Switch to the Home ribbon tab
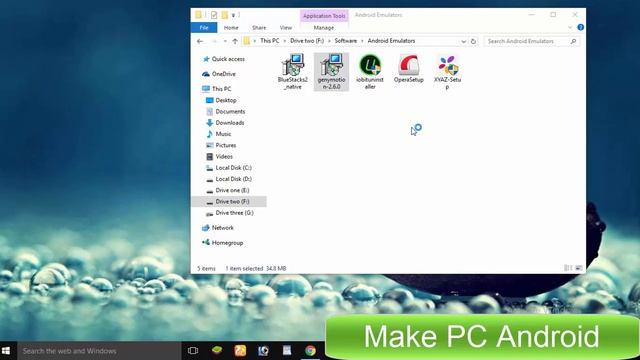The height and width of the screenshot is (360, 640). [x=231, y=27]
